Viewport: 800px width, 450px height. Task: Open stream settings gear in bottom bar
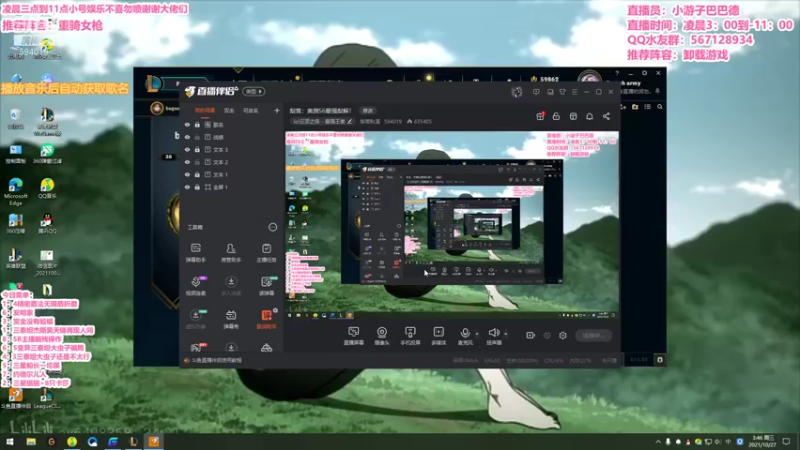pos(563,335)
